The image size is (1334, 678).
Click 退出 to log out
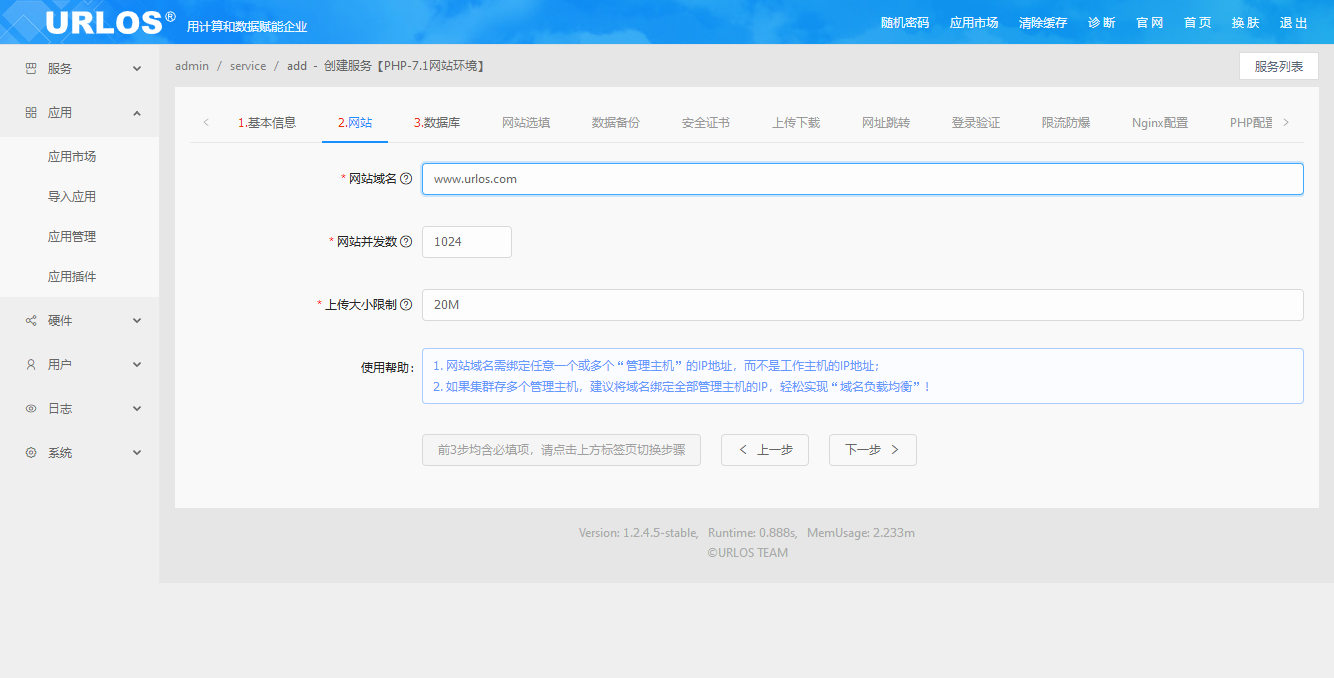pos(1294,23)
